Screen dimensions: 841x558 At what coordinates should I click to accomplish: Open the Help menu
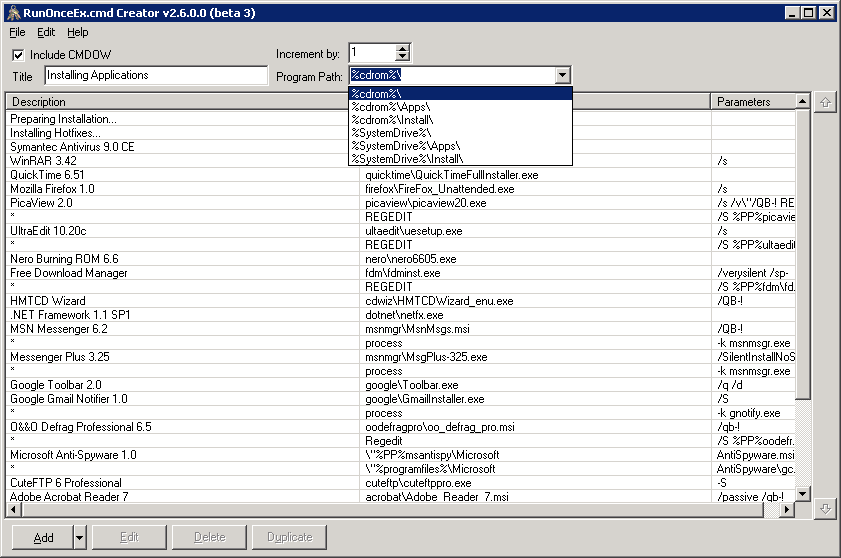[x=78, y=32]
